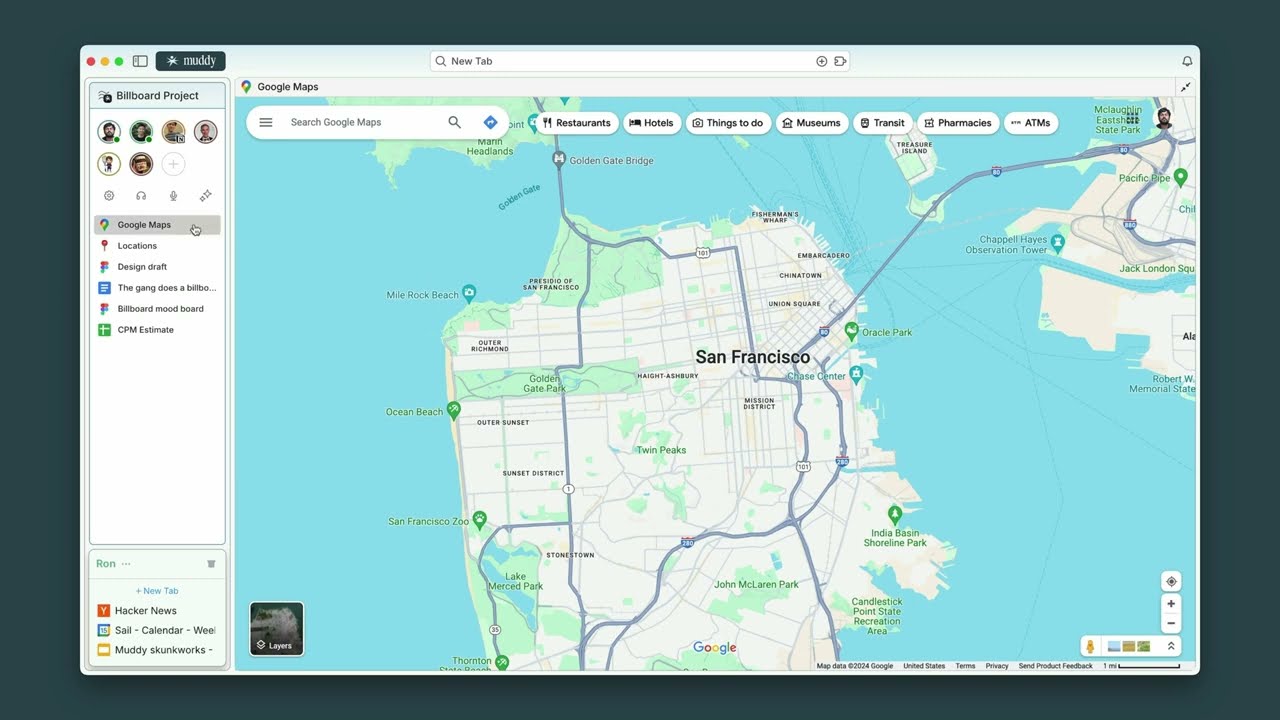Image resolution: width=1280 pixels, height=720 pixels.
Task: Focus the New Tab address bar
Action: pos(640,61)
